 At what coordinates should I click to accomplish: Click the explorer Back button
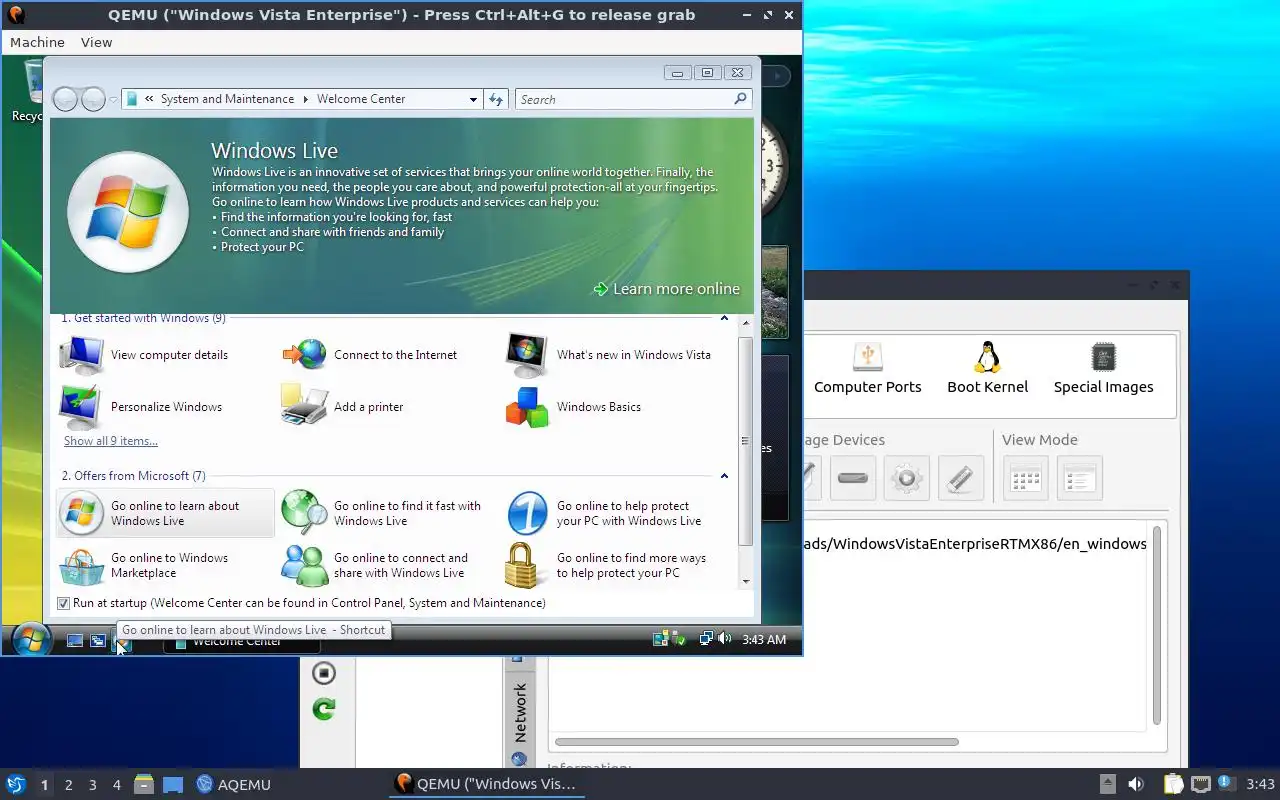(x=66, y=99)
